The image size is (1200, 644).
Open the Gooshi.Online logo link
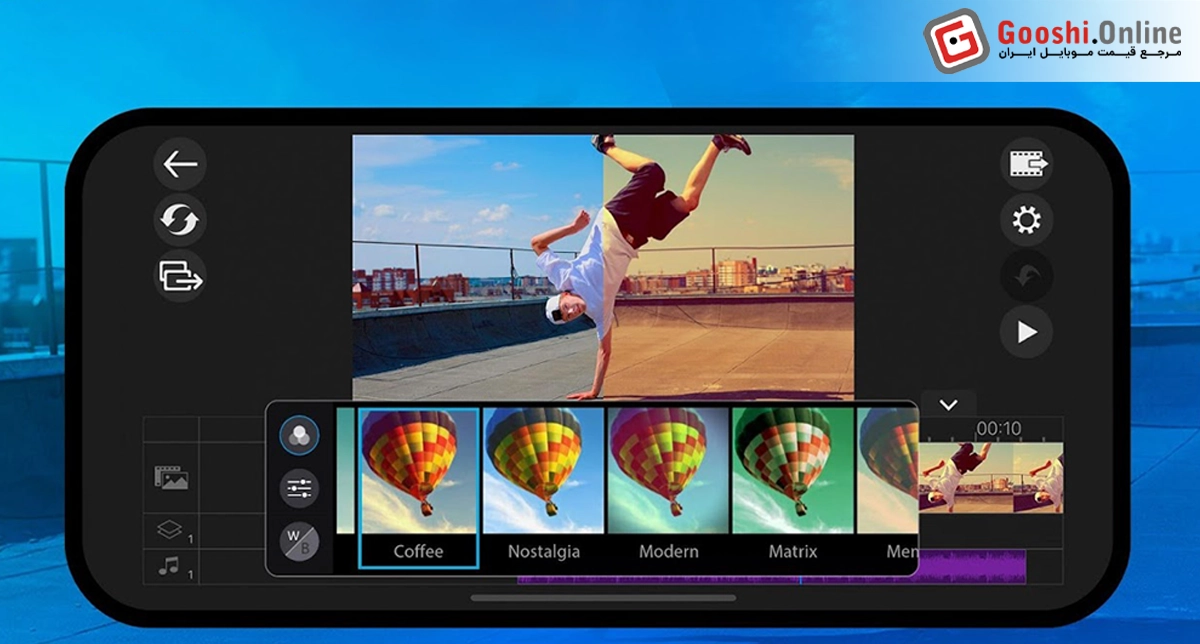pos(1051,41)
